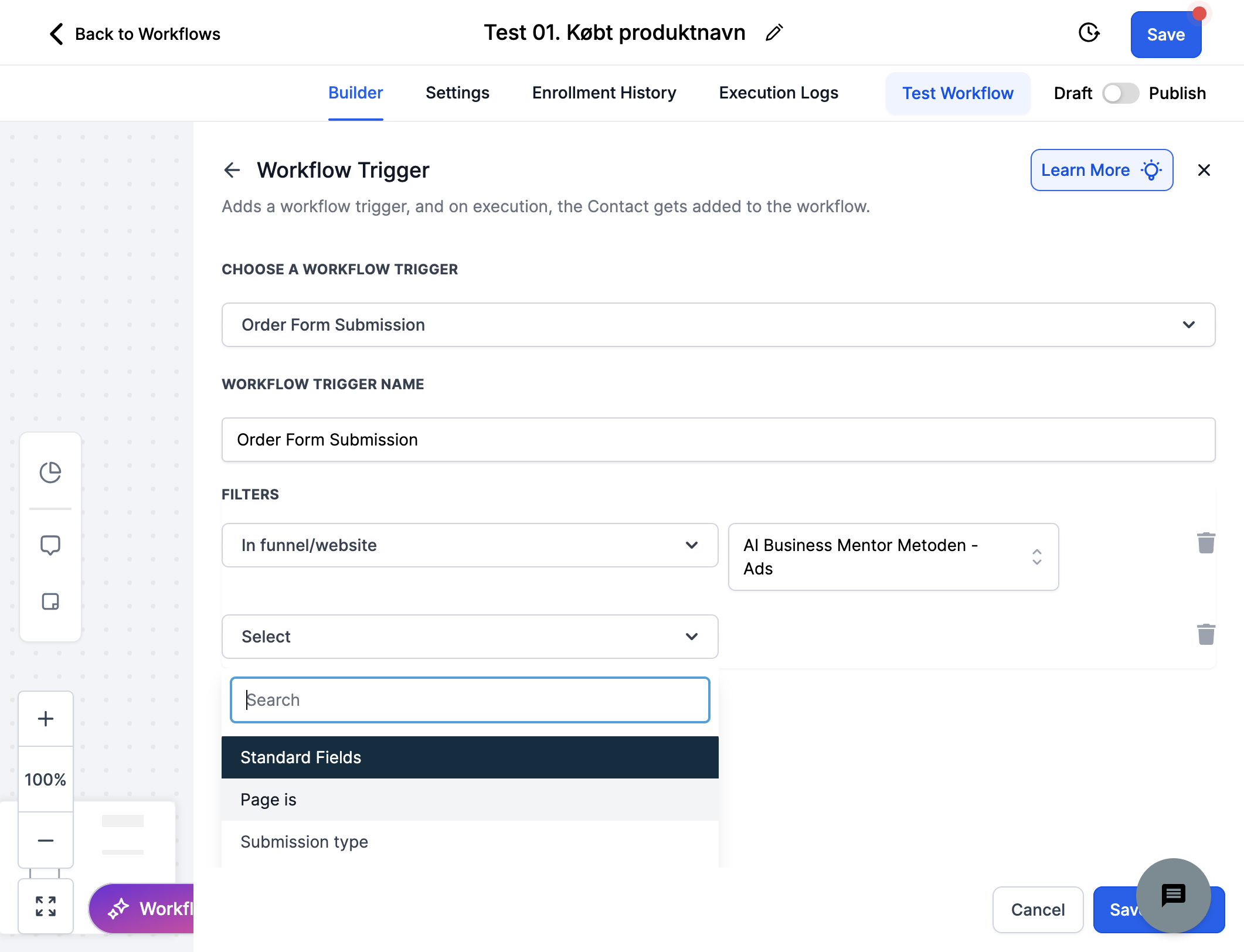Click the Test Workflow button
Screen dimensions: 1244x952
pyautogui.click(x=957, y=93)
